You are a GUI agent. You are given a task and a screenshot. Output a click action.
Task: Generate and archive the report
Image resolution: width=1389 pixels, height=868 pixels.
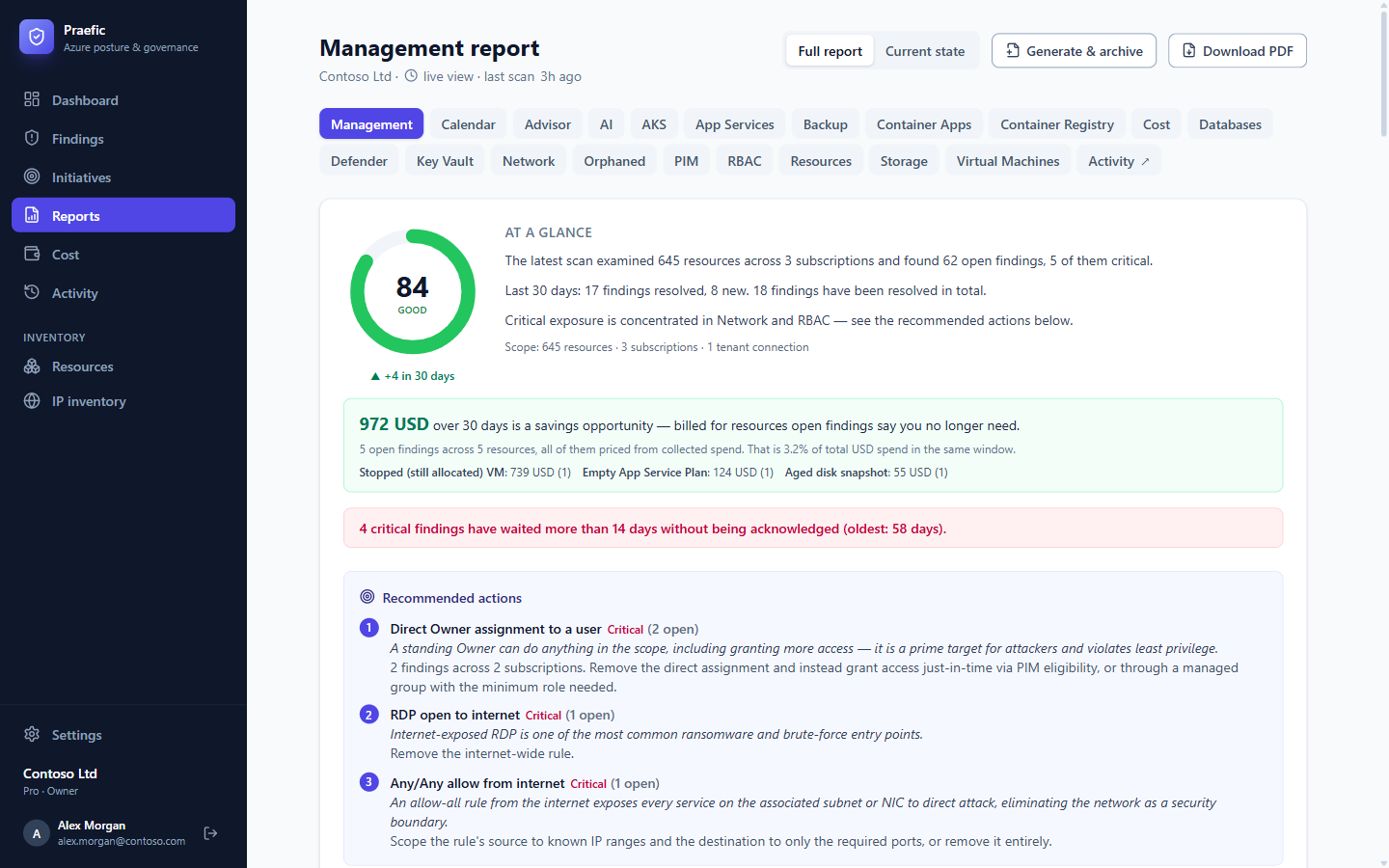coord(1074,51)
